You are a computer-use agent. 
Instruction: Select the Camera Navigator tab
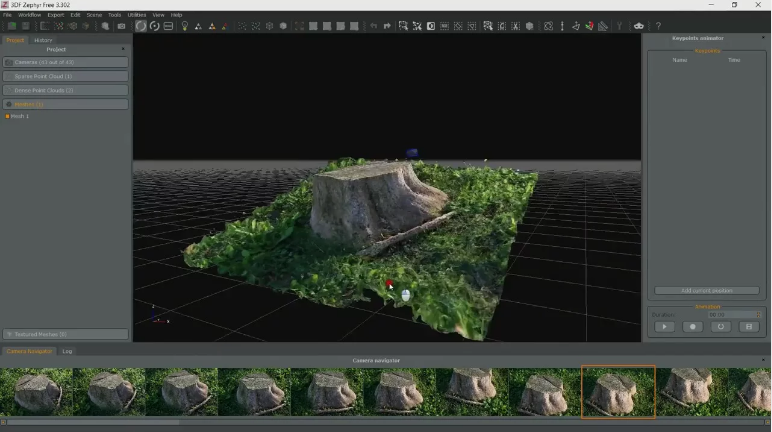point(30,351)
